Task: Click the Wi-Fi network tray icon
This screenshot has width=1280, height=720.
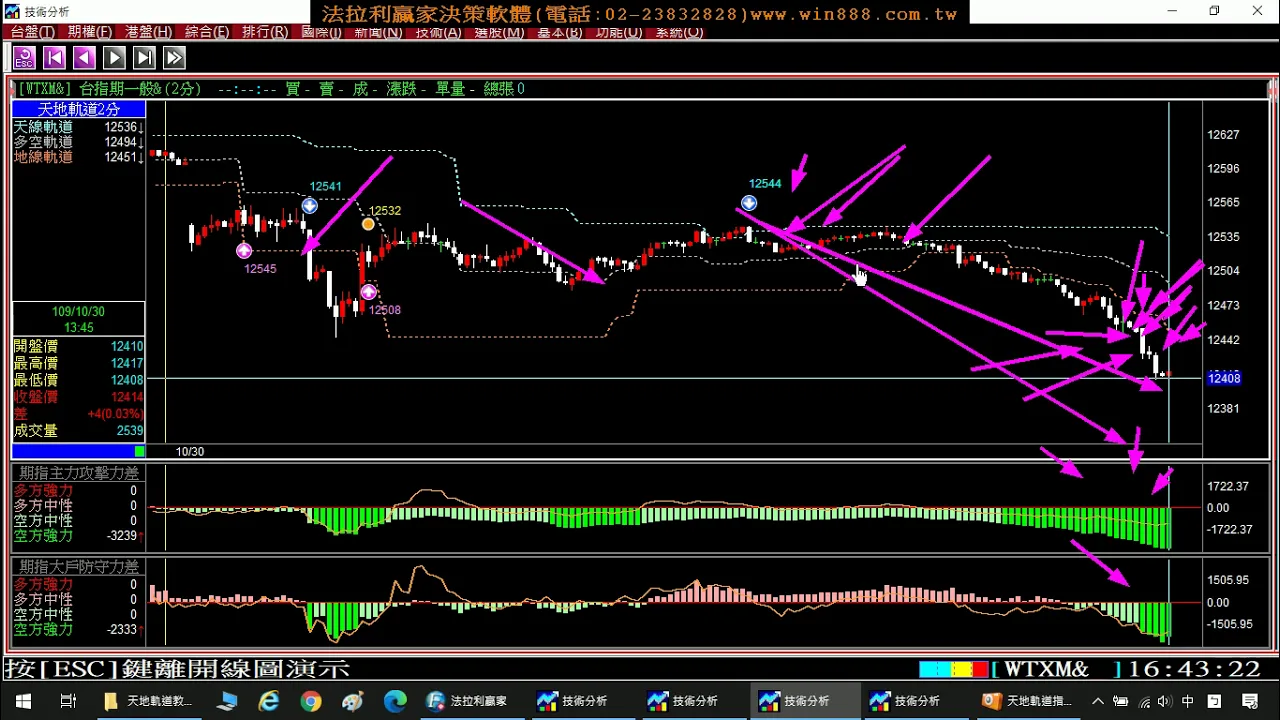Action: [1145, 701]
